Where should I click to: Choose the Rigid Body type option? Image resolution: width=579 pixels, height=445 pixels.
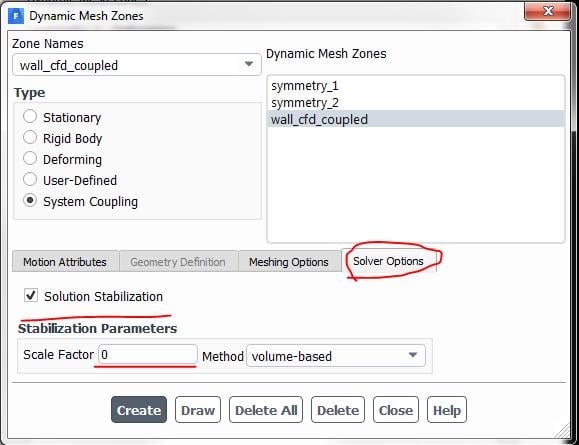click(30, 138)
